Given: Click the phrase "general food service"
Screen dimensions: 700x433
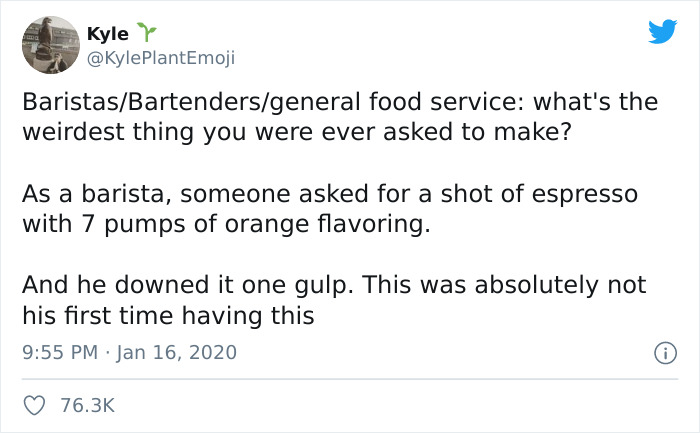Looking at the screenshot, I should tap(392, 104).
